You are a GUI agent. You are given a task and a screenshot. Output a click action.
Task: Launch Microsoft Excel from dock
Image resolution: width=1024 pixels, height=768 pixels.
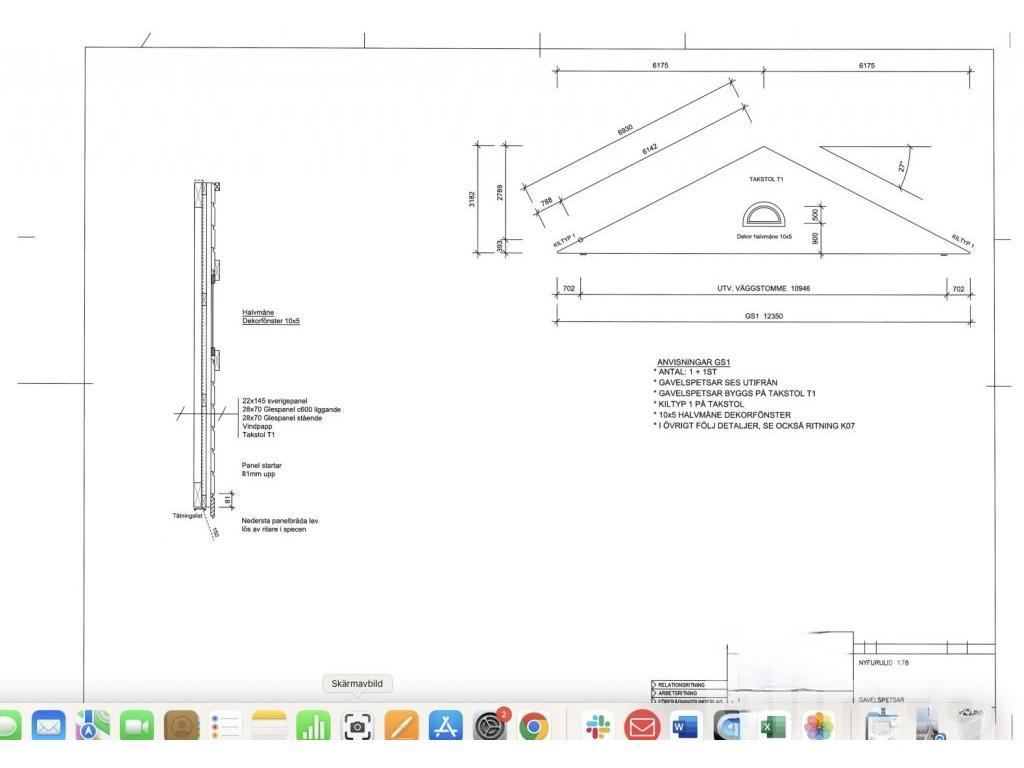[774, 725]
